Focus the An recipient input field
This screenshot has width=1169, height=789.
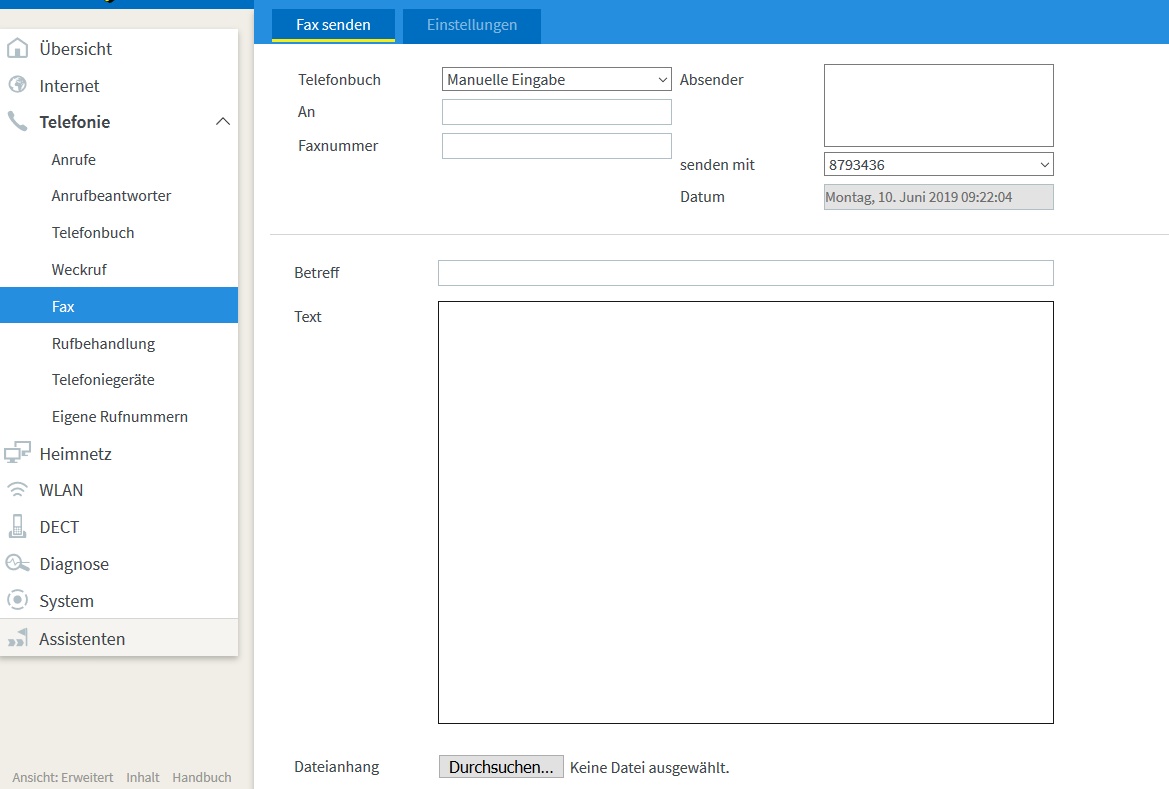(x=557, y=112)
